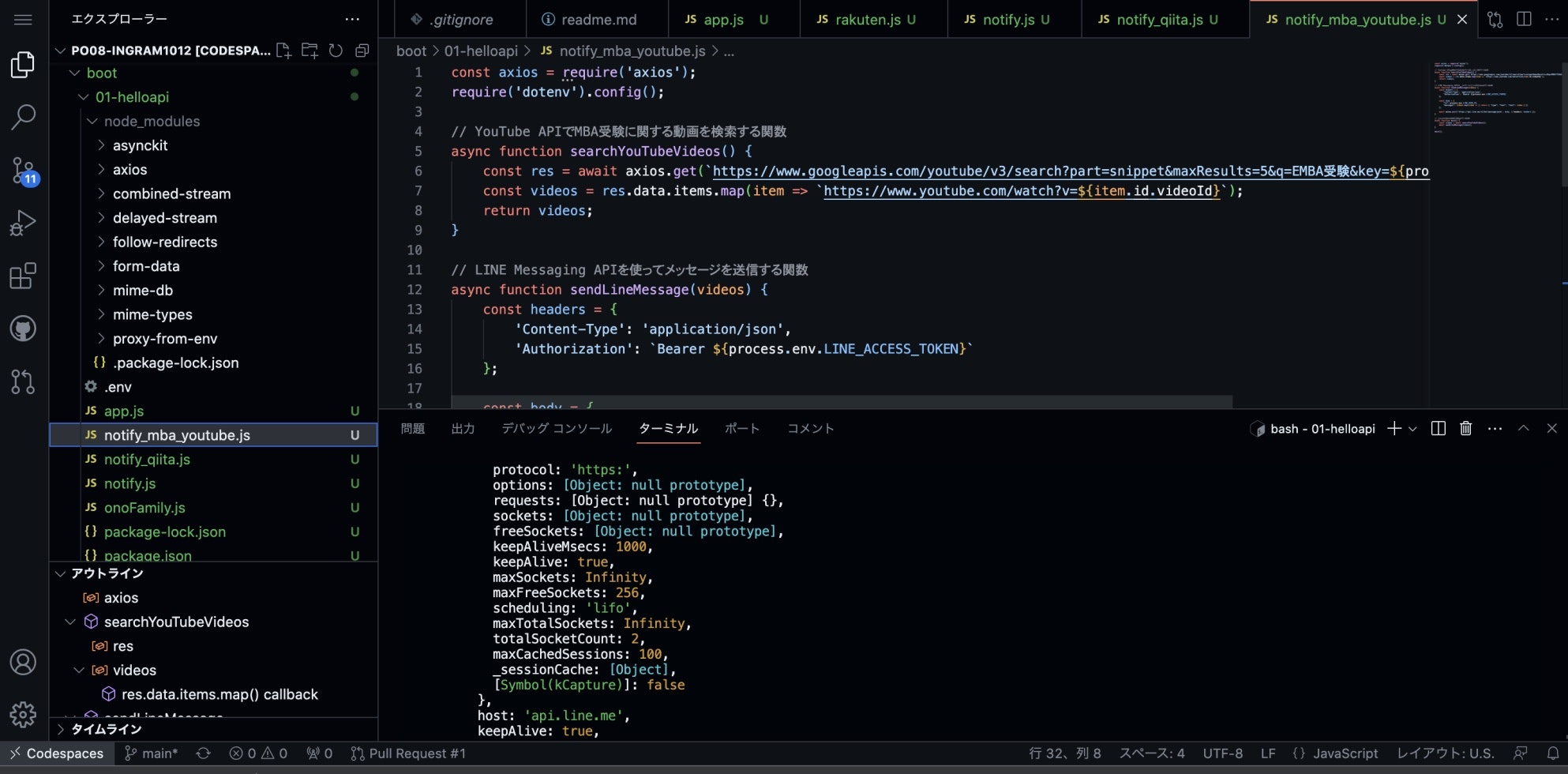Create a new folder in Explorer
Screen dimensions: 1568x774
[309, 51]
